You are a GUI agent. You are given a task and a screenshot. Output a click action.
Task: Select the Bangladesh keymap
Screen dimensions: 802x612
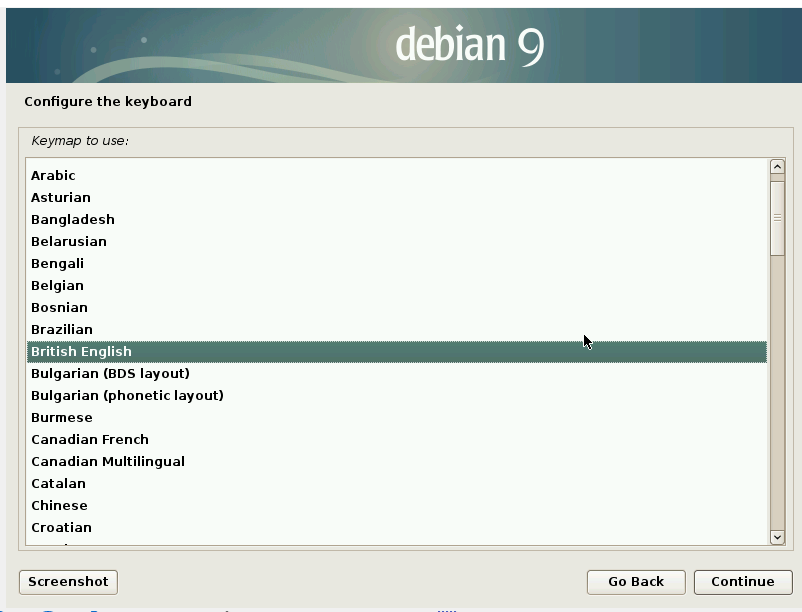click(73, 220)
